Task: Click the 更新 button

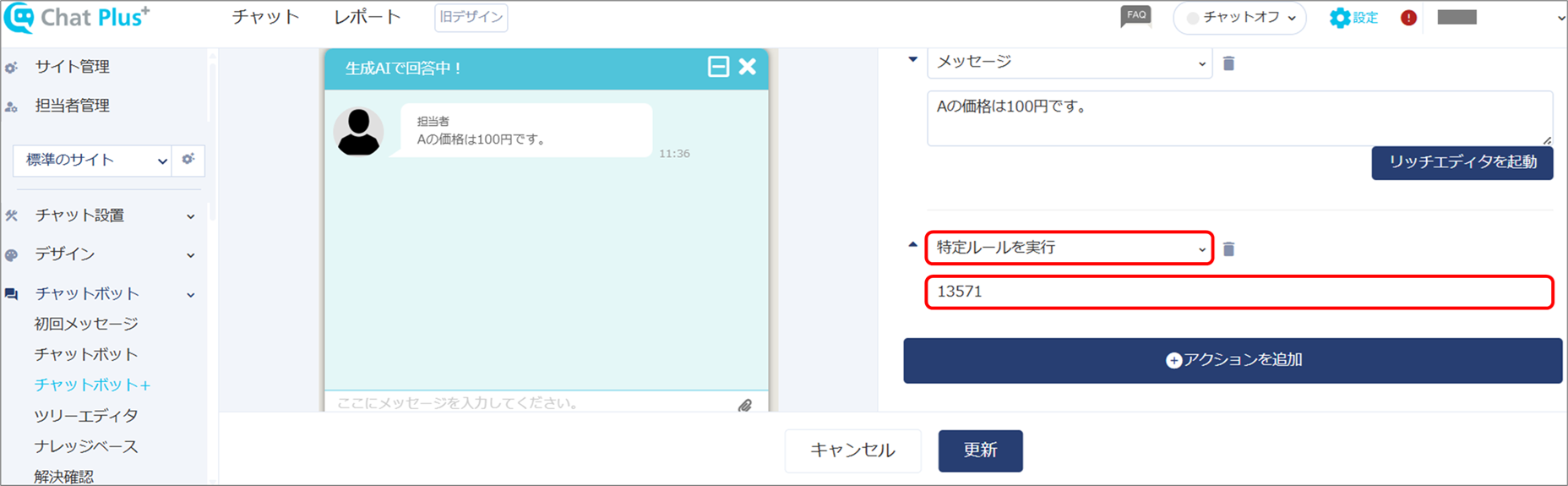Action: click(981, 451)
